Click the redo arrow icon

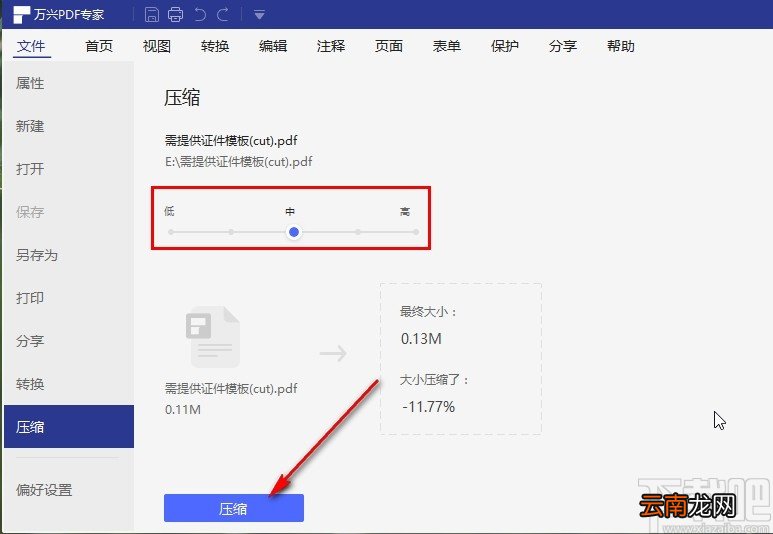(x=223, y=14)
